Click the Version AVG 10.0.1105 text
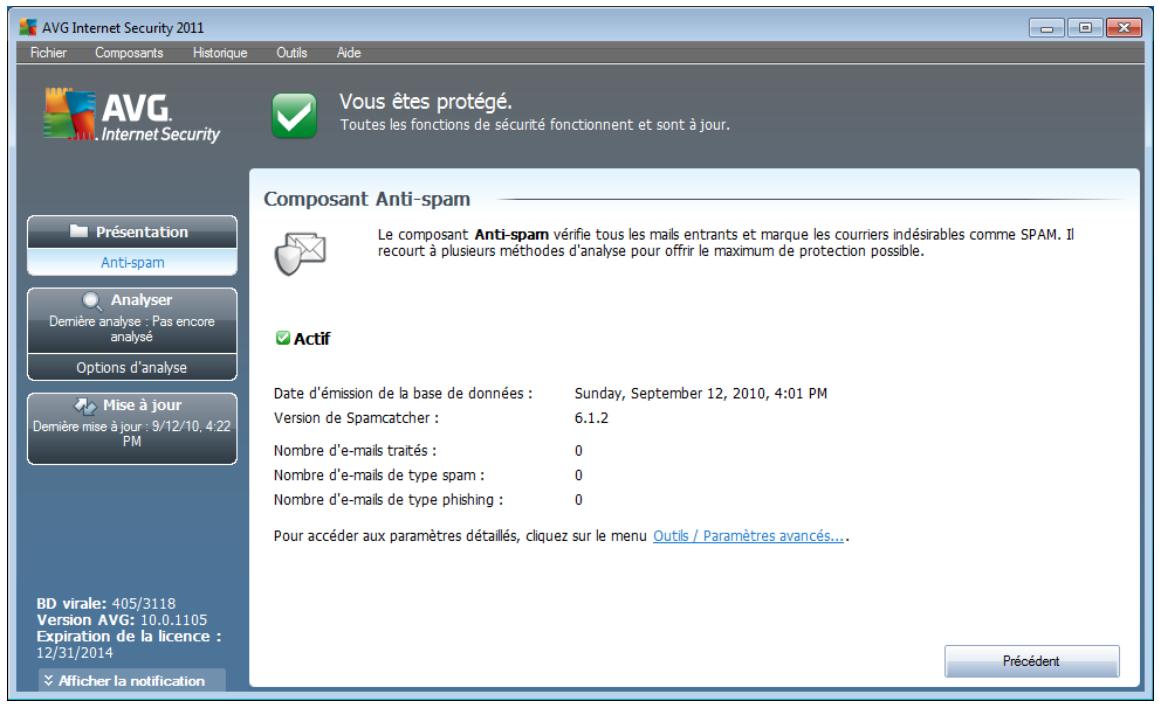Screen dimensions: 1159x704 (122, 620)
